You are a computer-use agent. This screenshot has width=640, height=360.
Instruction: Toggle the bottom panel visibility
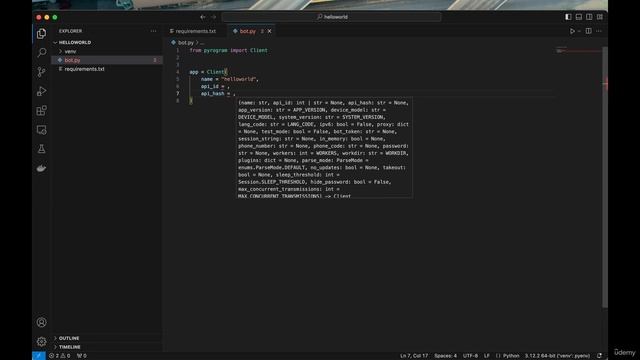click(579, 17)
